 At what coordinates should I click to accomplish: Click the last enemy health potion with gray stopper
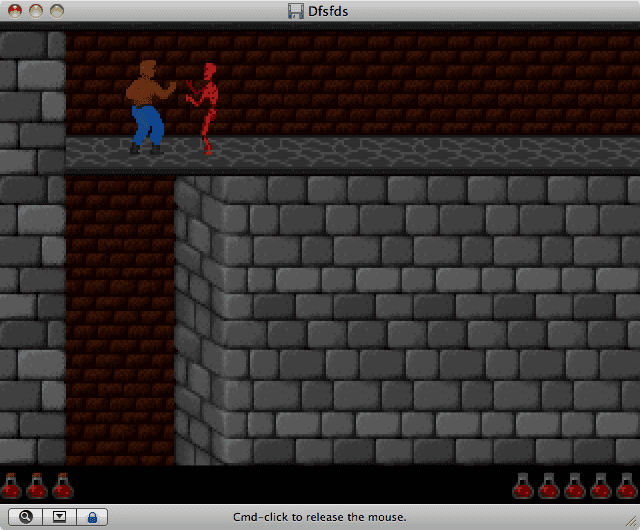click(x=627, y=485)
